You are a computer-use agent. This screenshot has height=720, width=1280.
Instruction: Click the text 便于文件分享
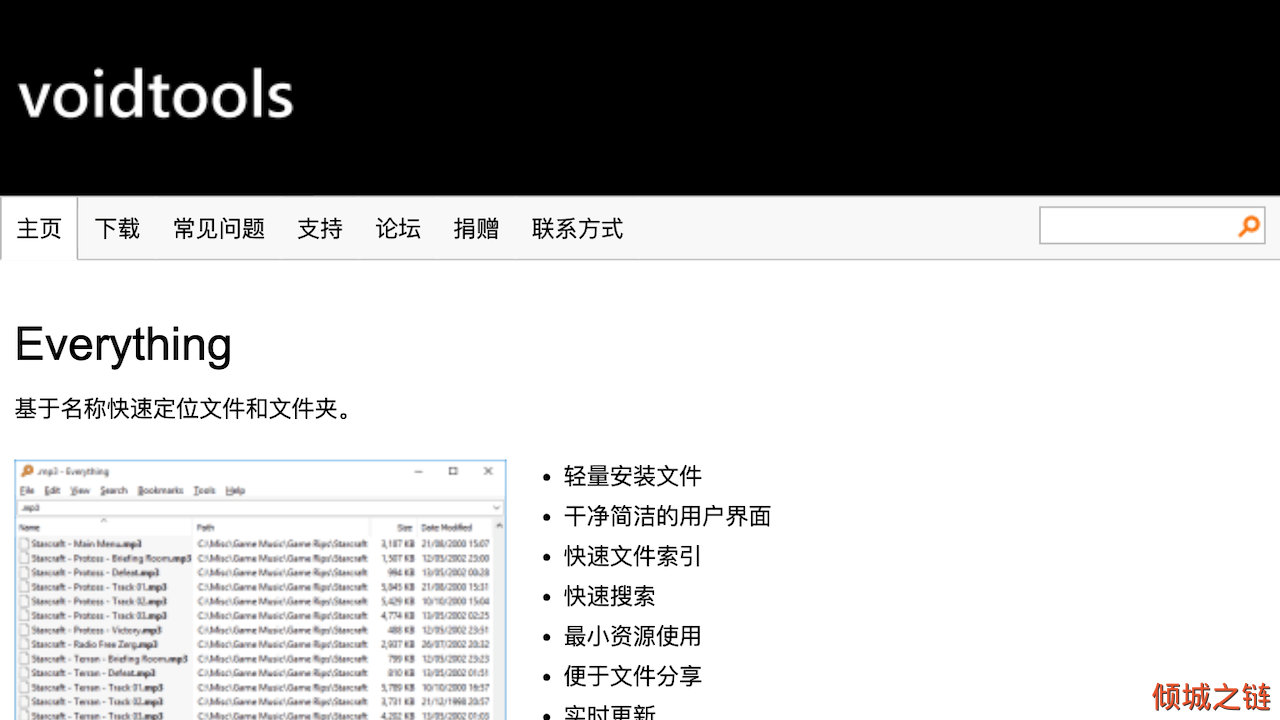(633, 676)
